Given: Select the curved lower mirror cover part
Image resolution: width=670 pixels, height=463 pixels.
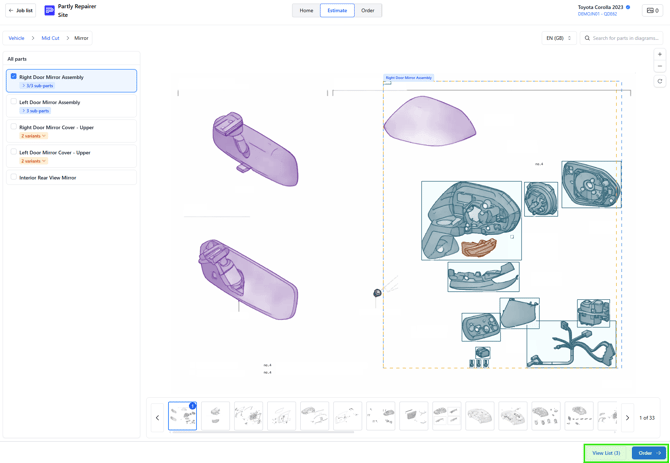Looking at the screenshot, I should [483, 277].
